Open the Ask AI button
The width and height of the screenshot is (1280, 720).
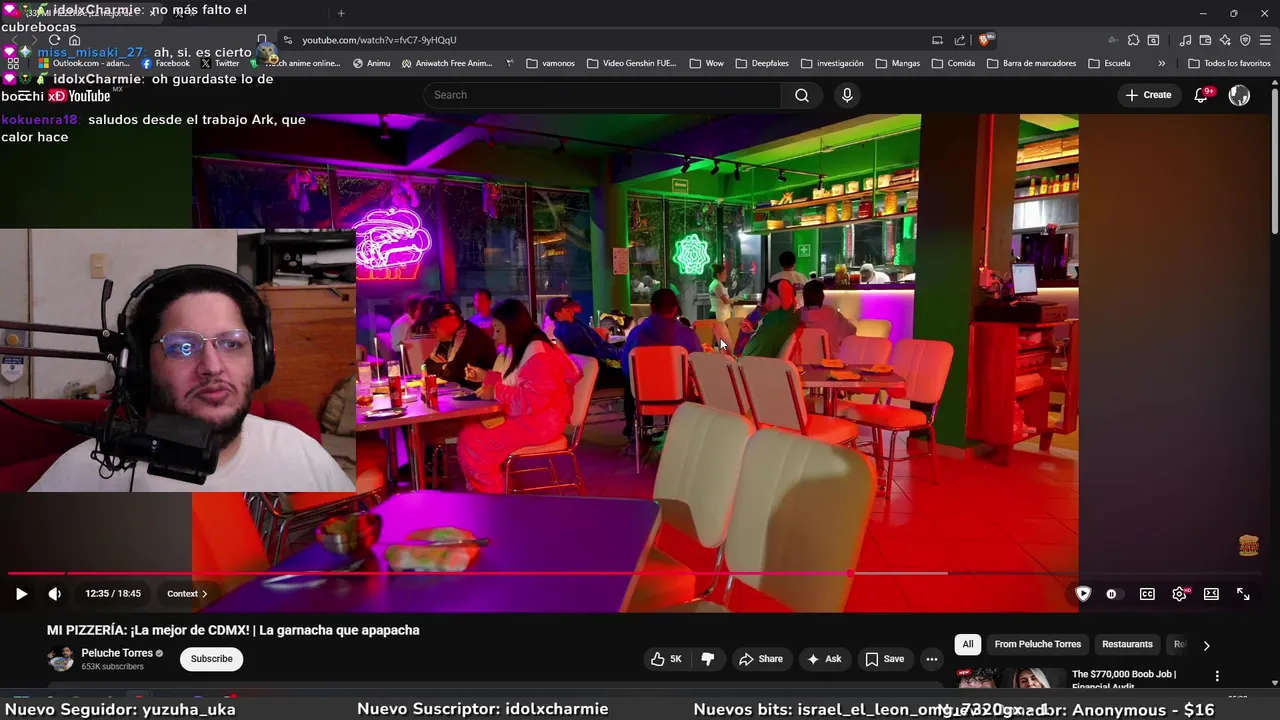[x=824, y=659]
